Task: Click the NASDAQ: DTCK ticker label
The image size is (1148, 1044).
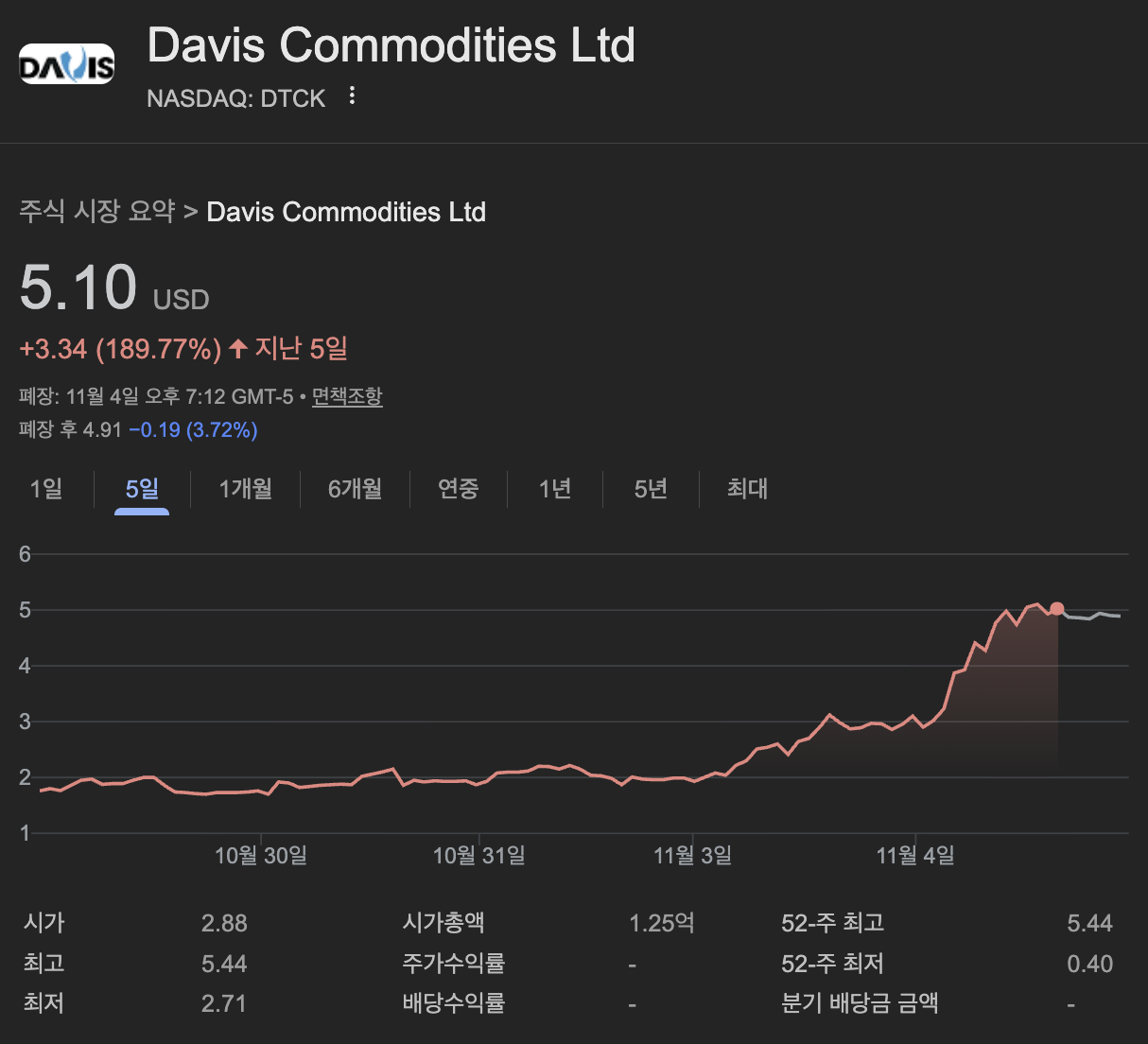Action: 236,98
